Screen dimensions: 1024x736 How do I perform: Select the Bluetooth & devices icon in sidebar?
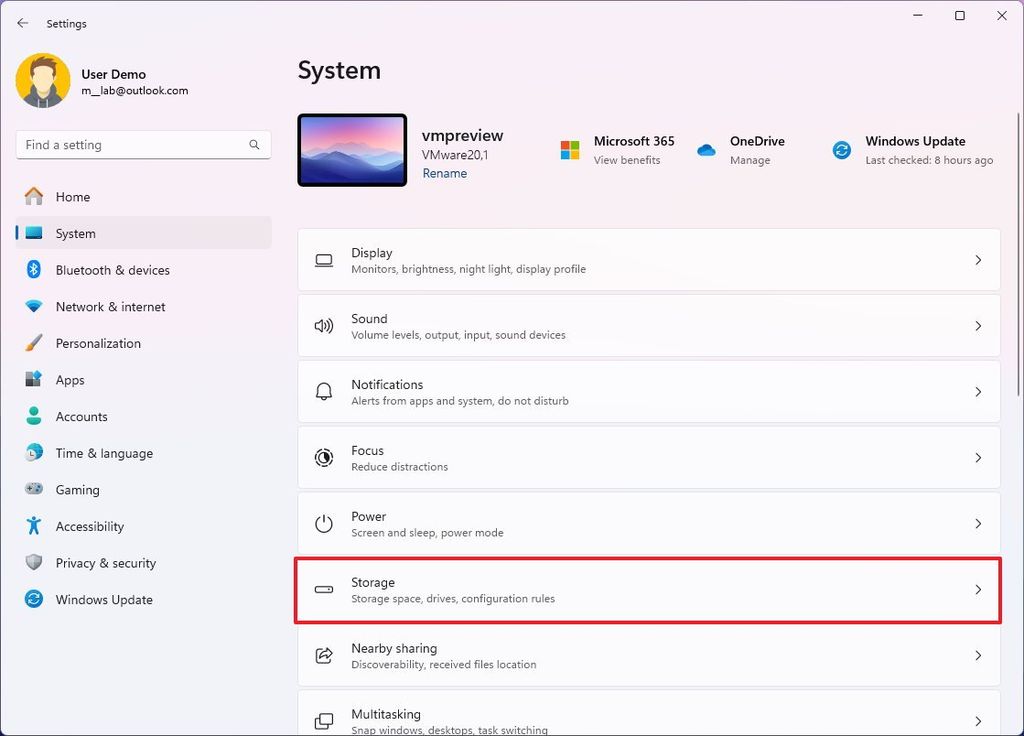tap(31, 270)
